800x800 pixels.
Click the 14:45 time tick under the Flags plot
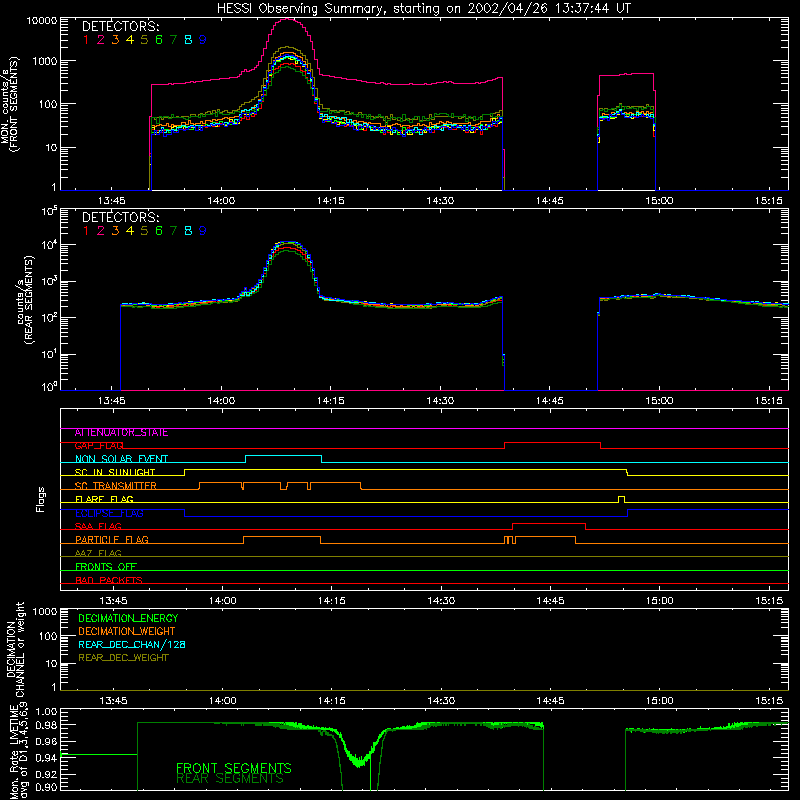(550, 601)
